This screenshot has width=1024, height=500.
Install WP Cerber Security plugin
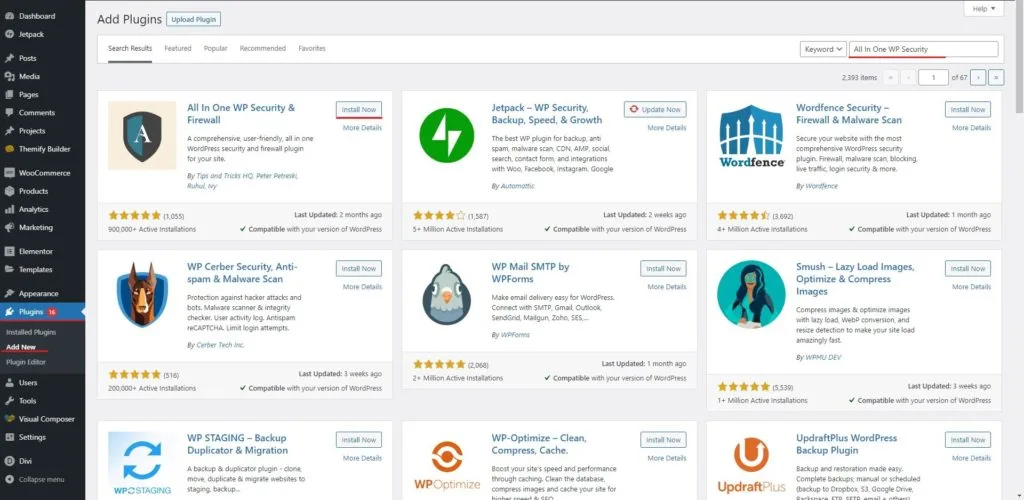tap(359, 268)
